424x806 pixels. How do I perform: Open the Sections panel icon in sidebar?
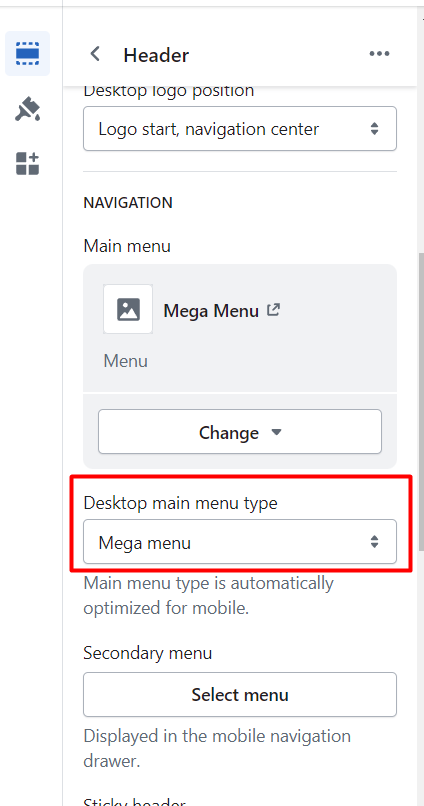click(27, 53)
